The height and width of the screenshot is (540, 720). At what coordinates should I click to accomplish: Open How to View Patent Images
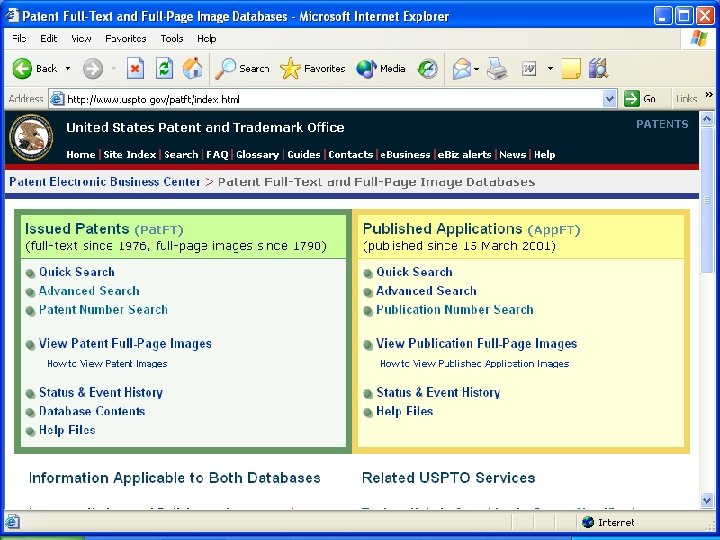(107, 364)
